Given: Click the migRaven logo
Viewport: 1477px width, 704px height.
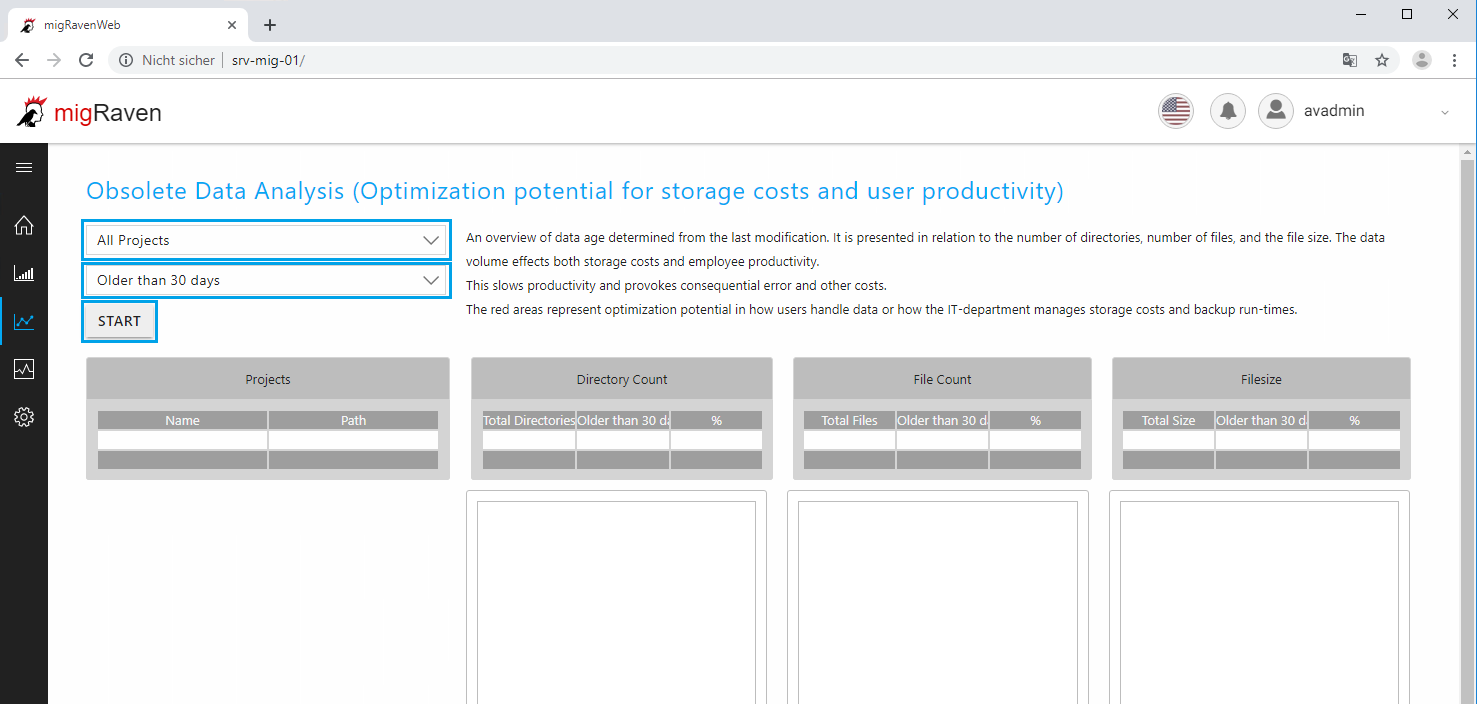Looking at the screenshot, I should (x=89, y=112).
